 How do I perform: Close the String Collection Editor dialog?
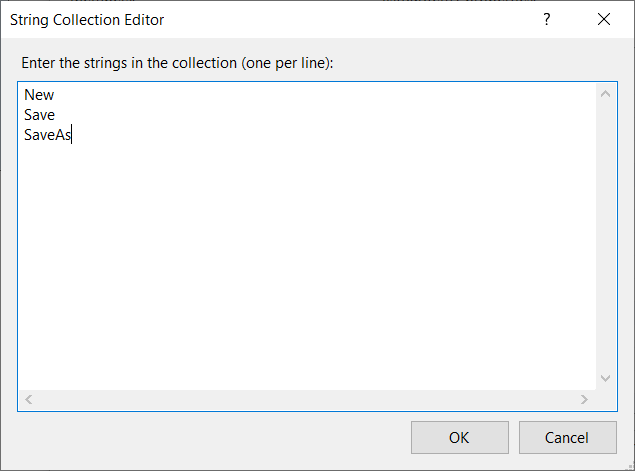pos(603,19)
